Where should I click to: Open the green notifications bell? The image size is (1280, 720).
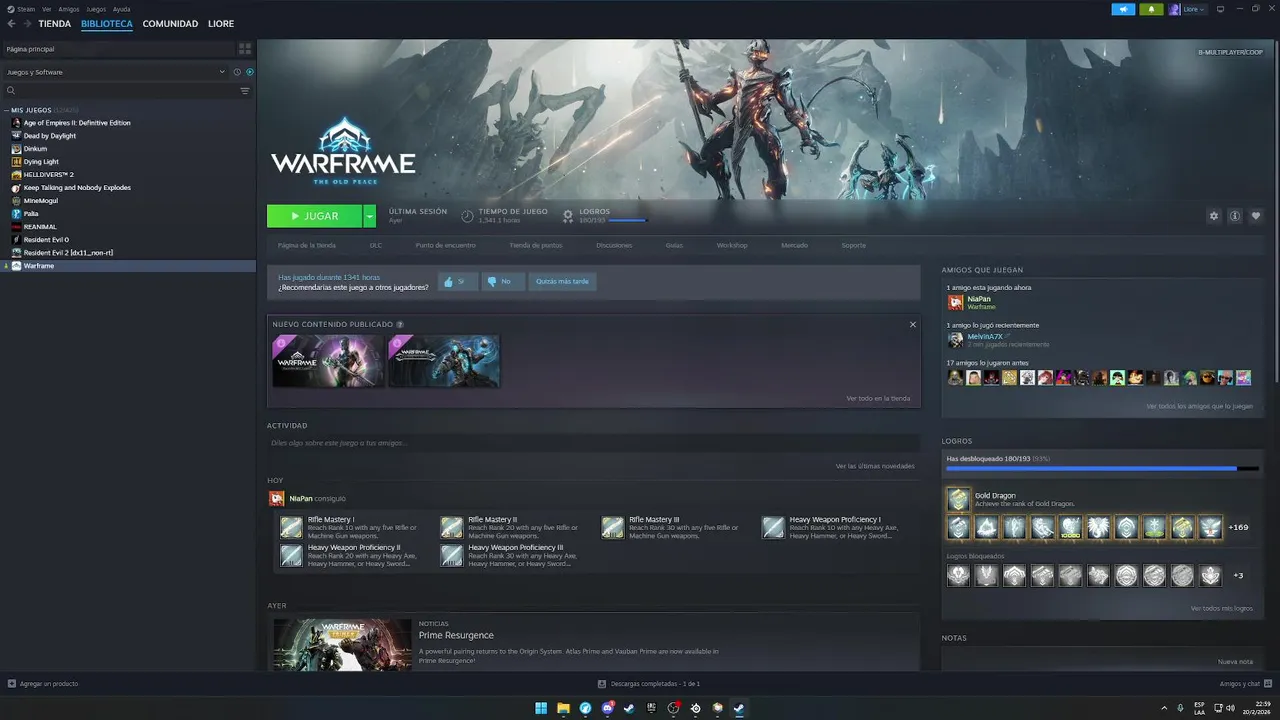click(1150, 9)
